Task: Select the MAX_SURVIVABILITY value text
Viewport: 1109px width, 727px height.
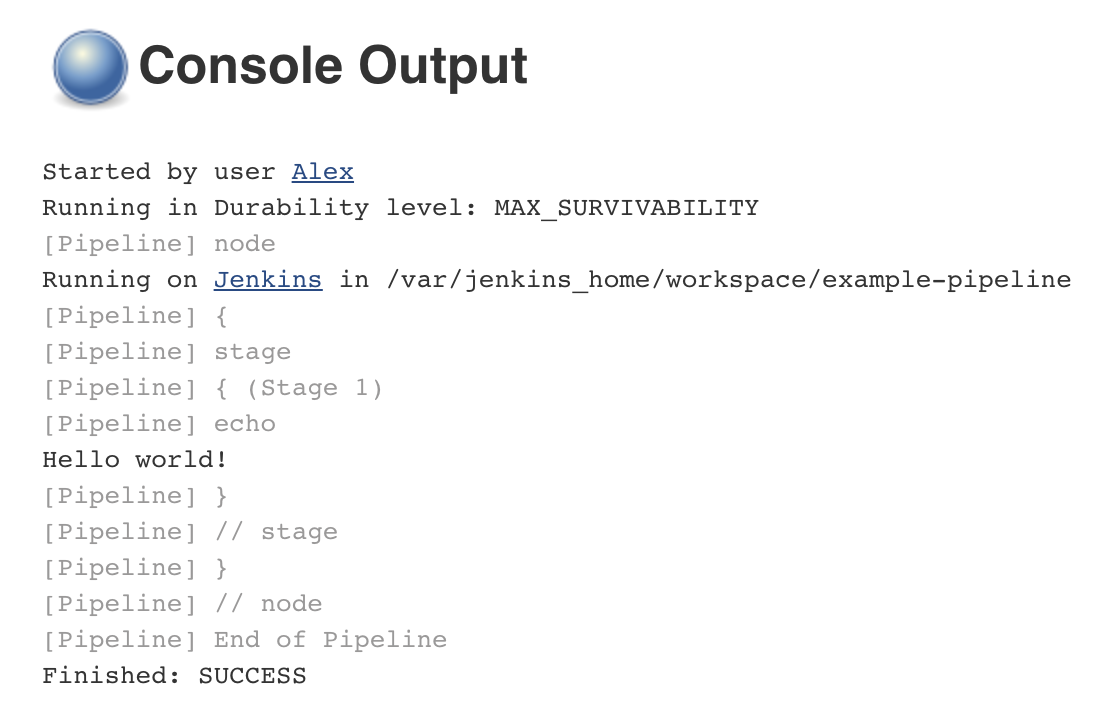Action: 626,208
